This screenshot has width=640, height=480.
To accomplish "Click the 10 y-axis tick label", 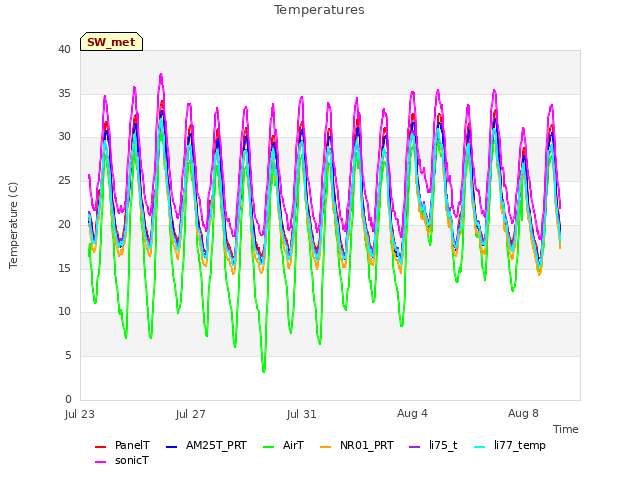I will [x=64, y=312].
